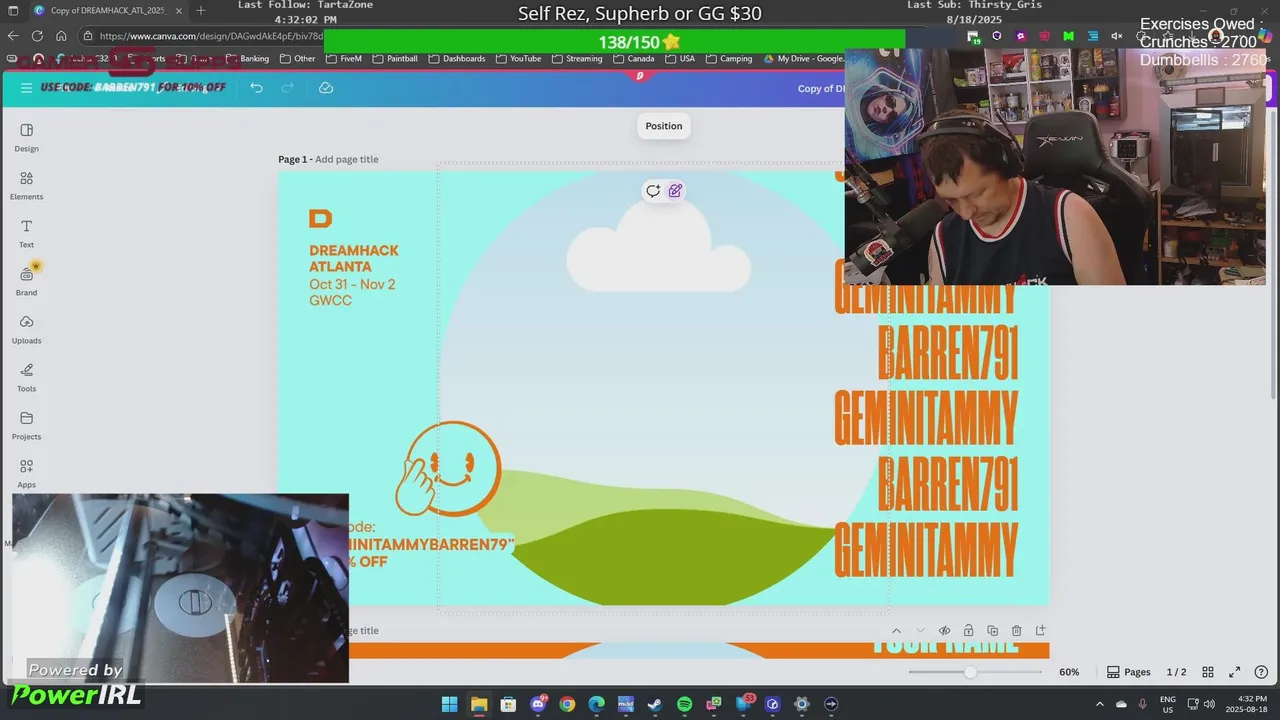Click Add page title for Page 1
Viewport: 1280px width, 720px height.
[347, 159]
